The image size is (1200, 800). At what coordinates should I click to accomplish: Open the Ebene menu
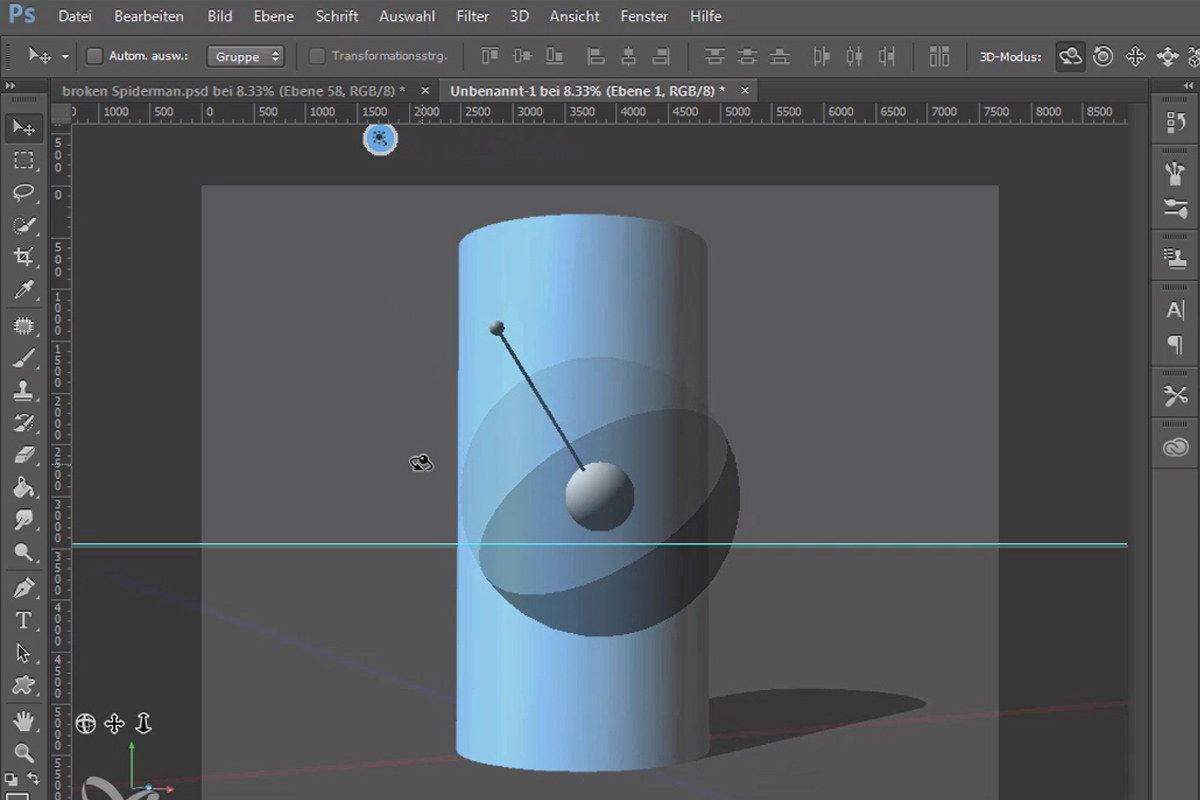pos(274,16)
